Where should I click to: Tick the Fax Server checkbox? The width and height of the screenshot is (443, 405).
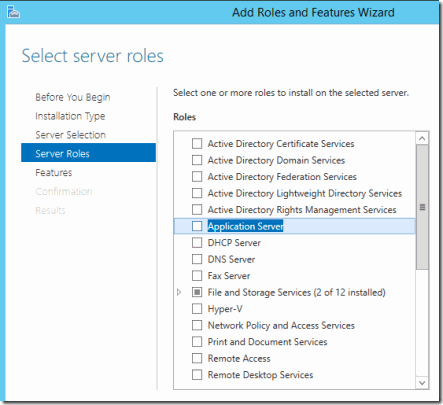coord(197,276)
